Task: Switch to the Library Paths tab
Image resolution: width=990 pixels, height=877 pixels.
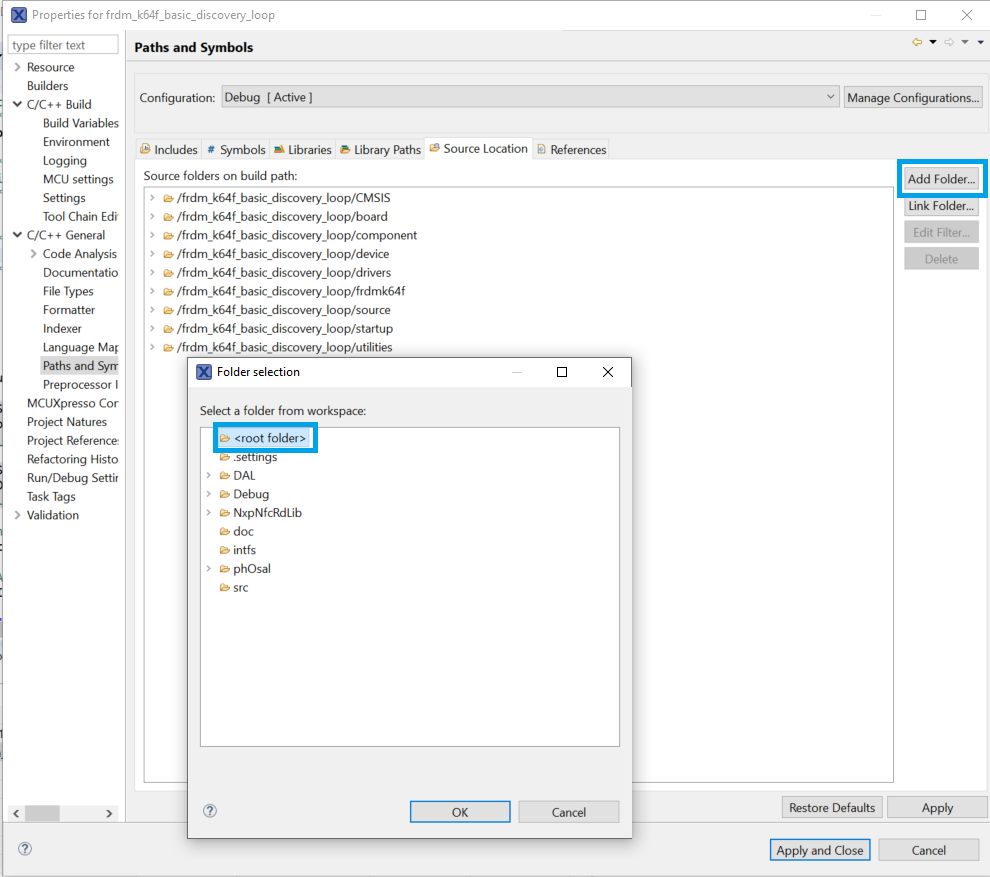Action: point(380,150)
